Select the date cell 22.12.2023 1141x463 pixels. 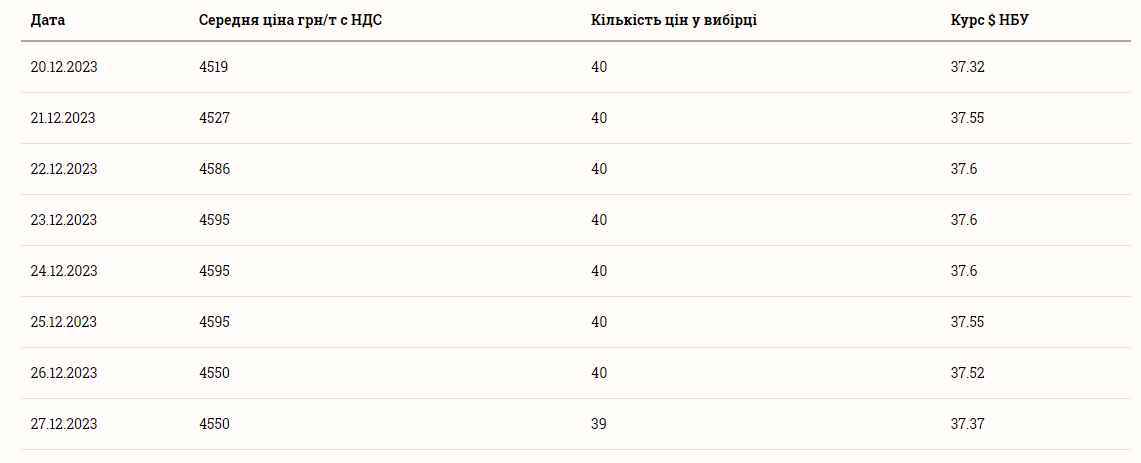tap(64, 169)
